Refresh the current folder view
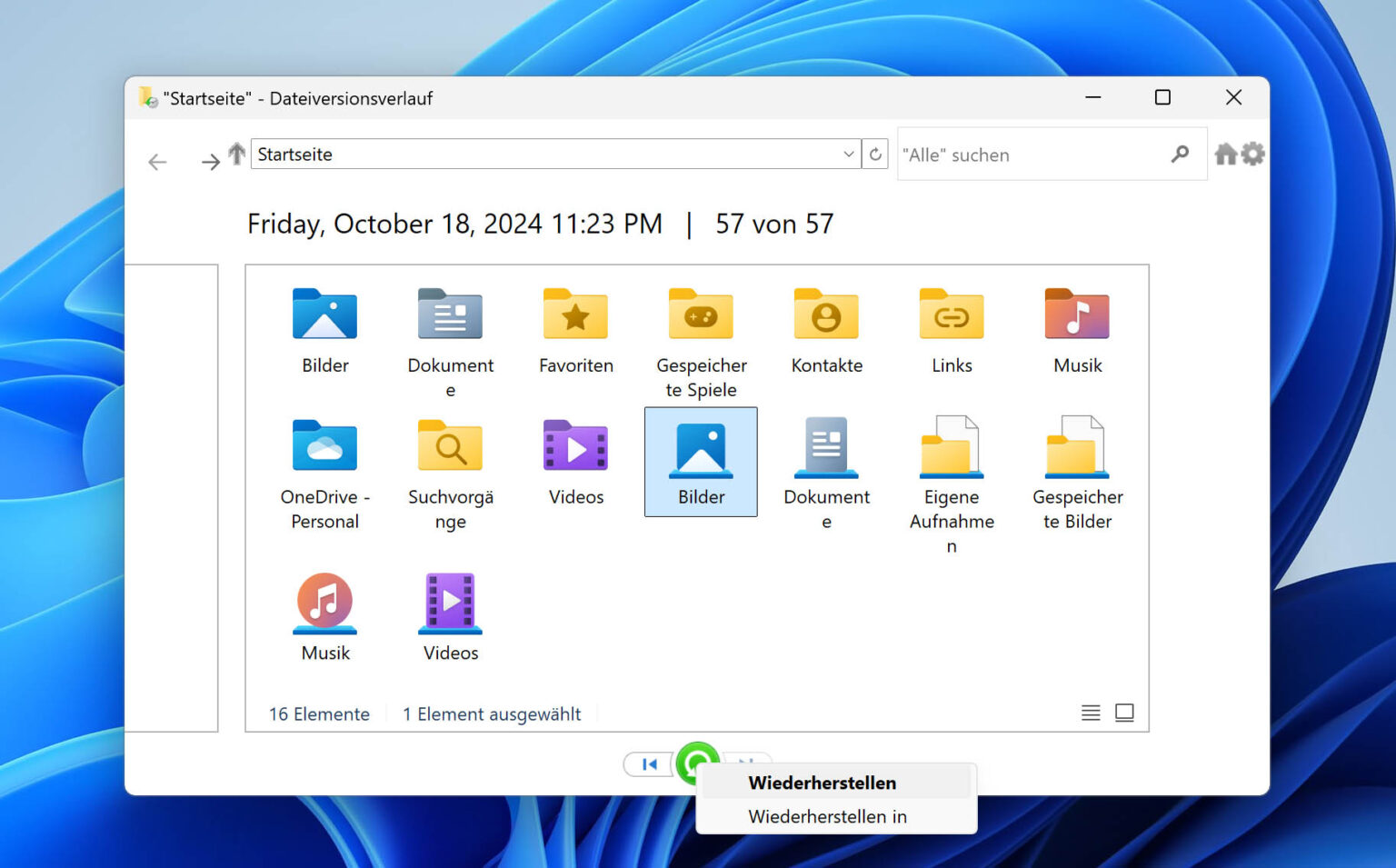This screenshot has height=868, width=1396. [x=875, y=155]
